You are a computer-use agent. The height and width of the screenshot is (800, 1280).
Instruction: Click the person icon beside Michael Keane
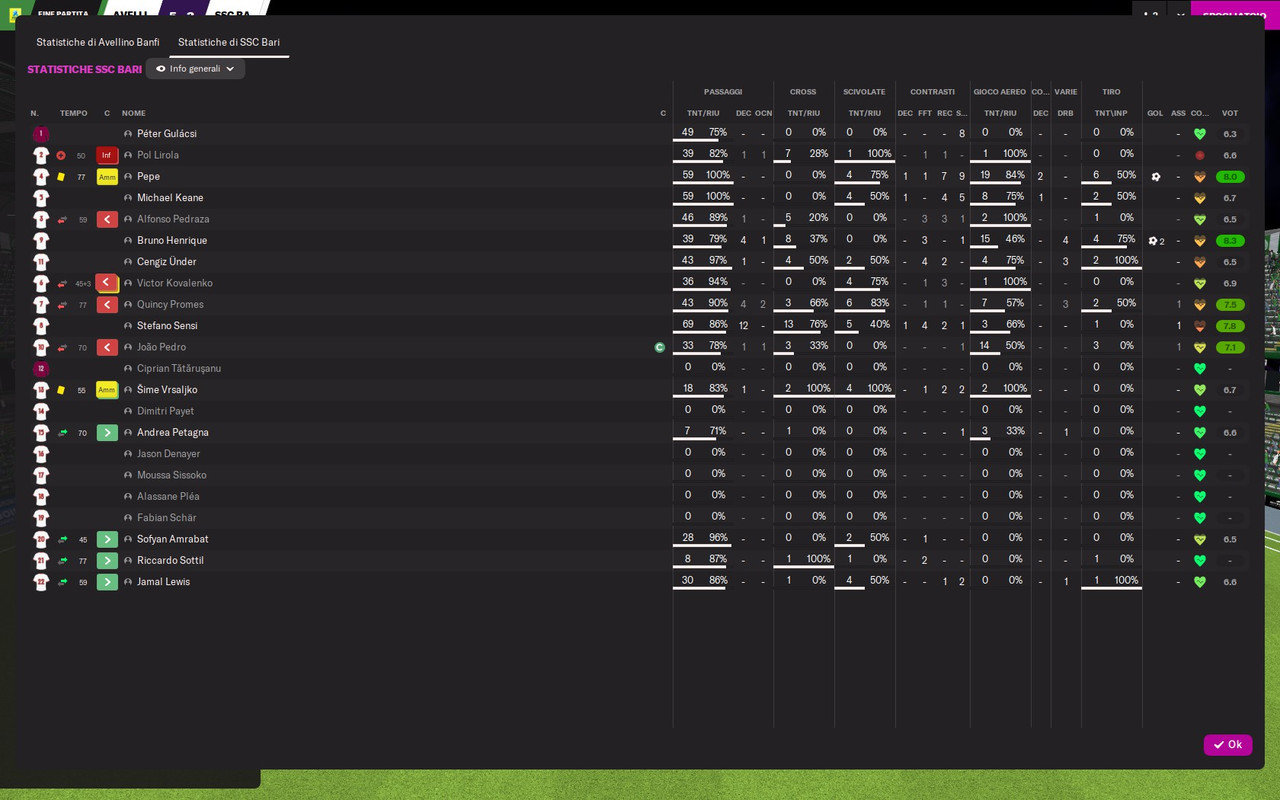128,198
